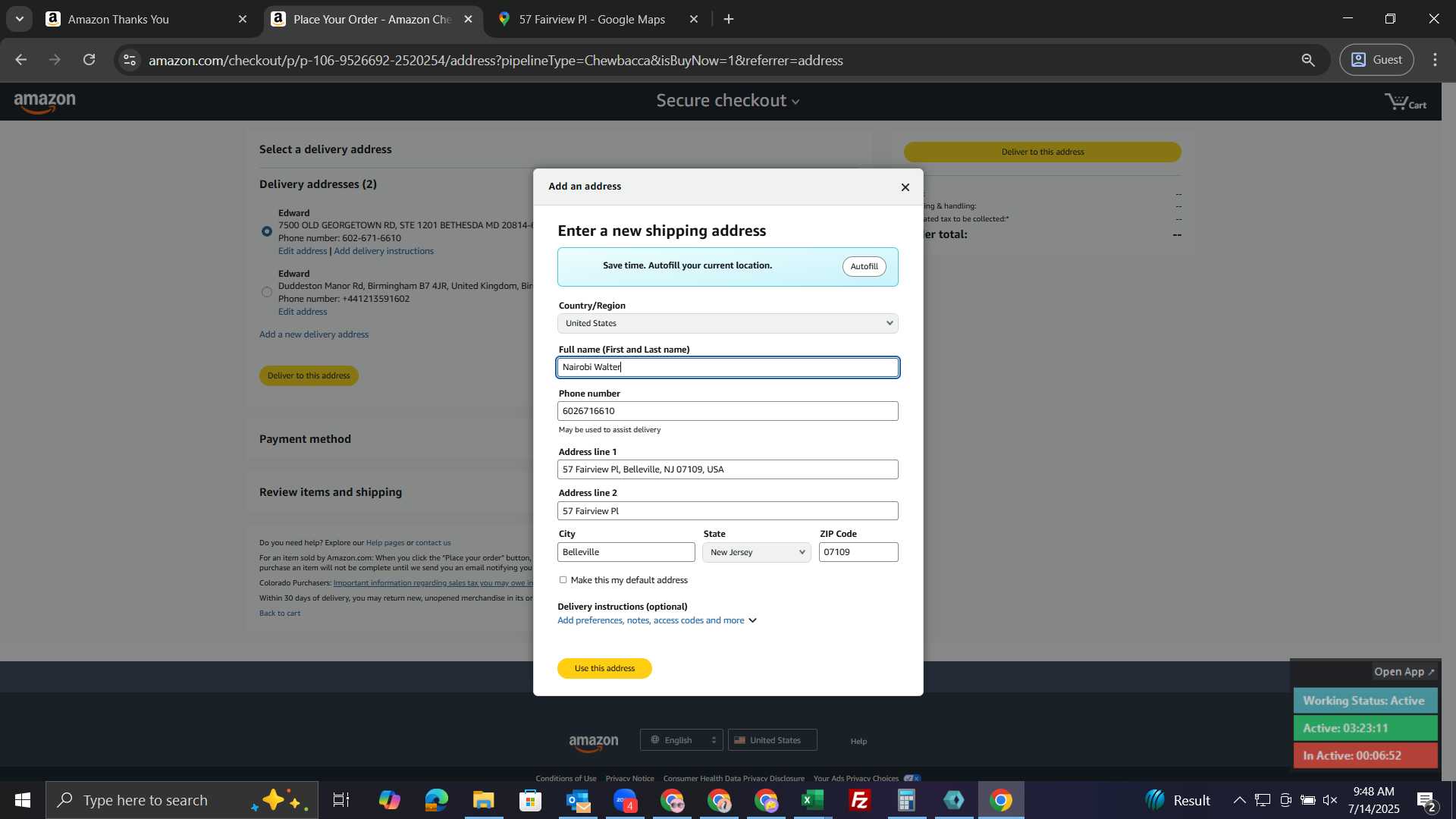Open Help pages link
Screen dimensions: 1456x819
click(x=385, y=543)
